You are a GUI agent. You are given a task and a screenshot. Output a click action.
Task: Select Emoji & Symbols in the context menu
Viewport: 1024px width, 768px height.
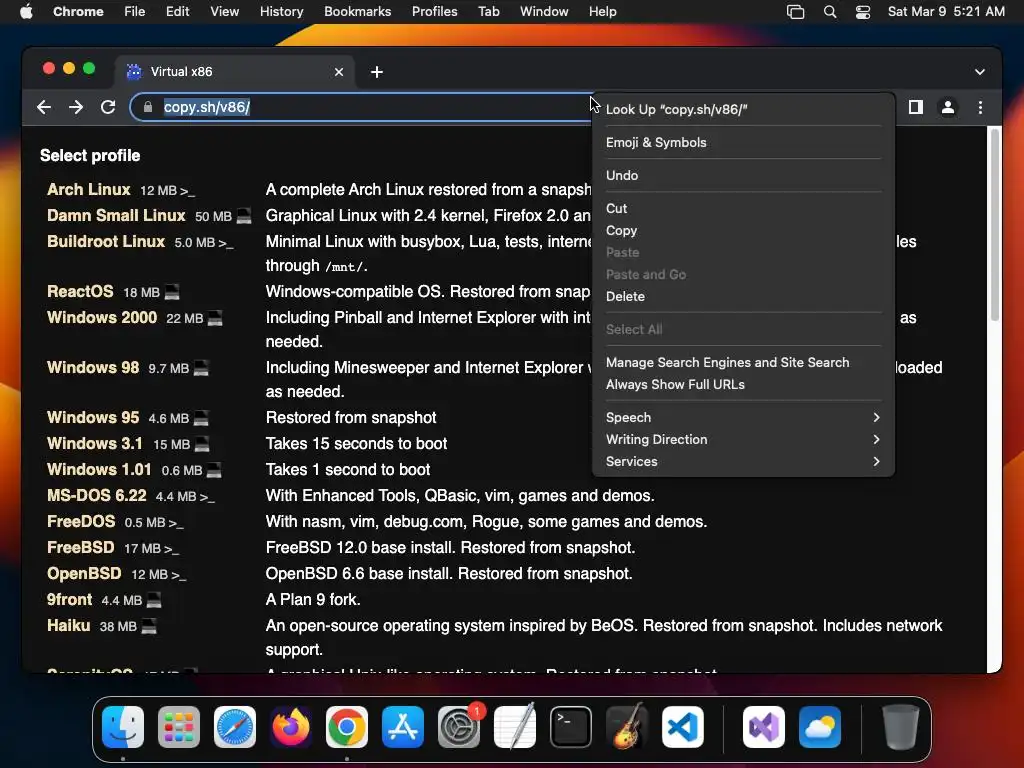pos(743,142)
